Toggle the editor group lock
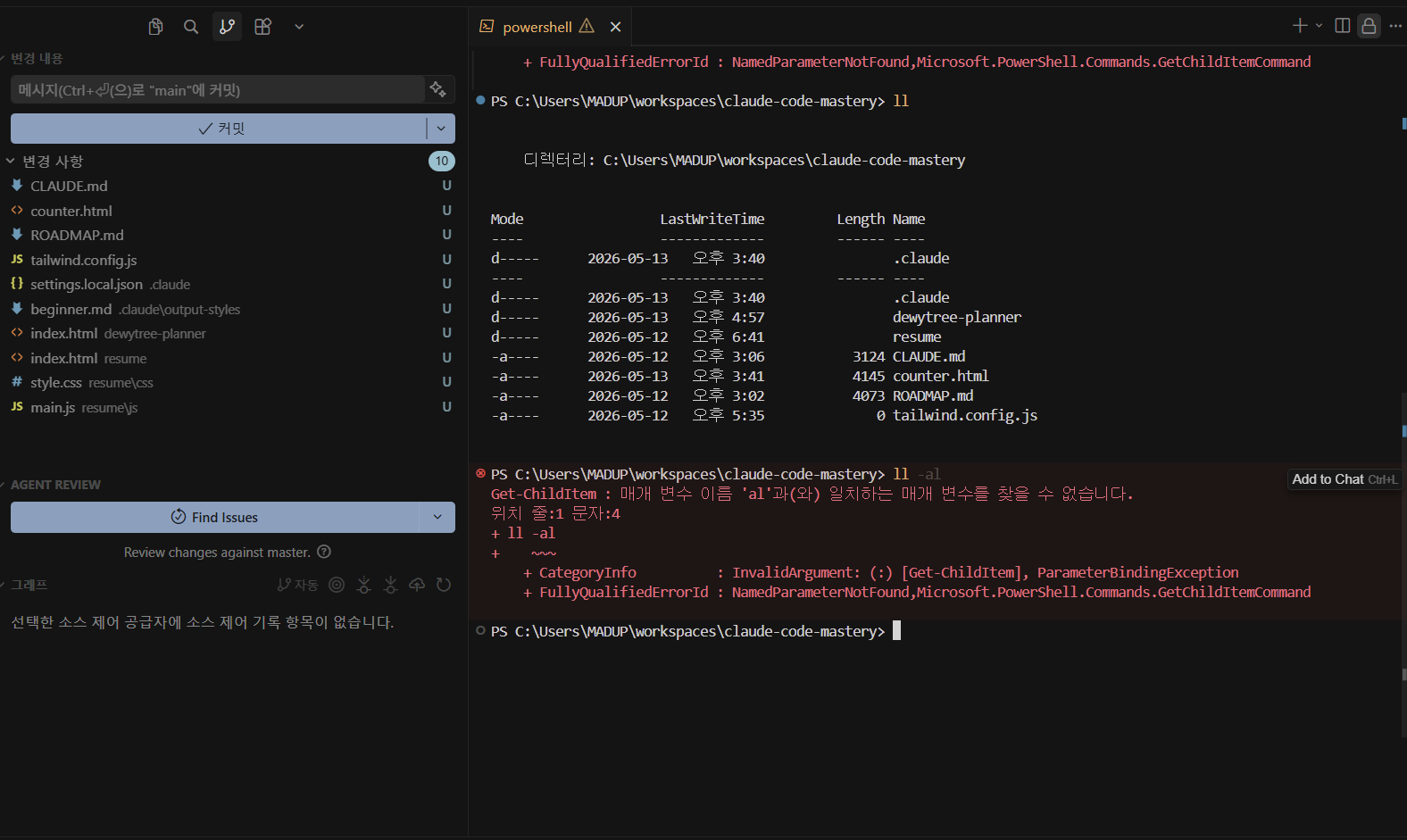 pos(1369,26)
